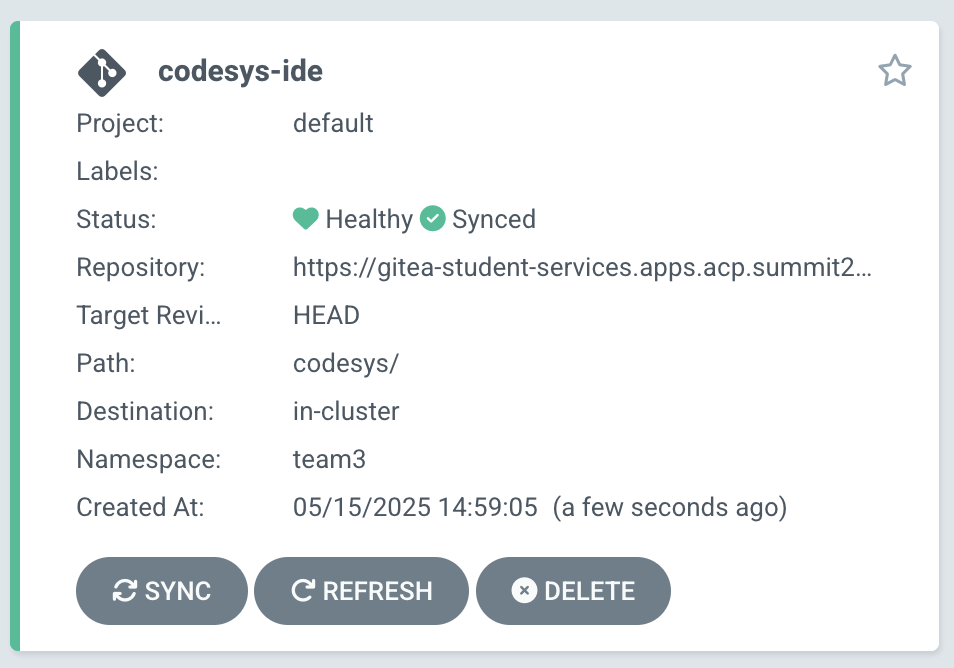Mark codesys-ide as favorite with star
This screenshot has height=668, width=954.
[894, 71]
